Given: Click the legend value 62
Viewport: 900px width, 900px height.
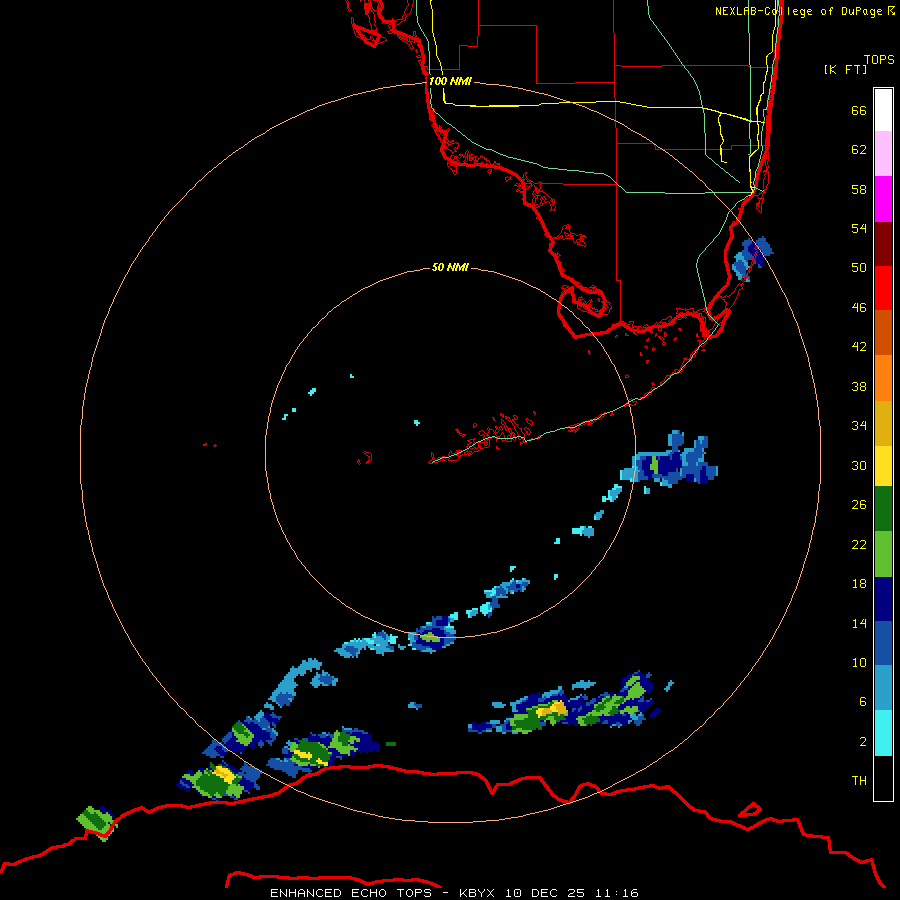Looking at the screenshot, I should click(x=859, y=149).
